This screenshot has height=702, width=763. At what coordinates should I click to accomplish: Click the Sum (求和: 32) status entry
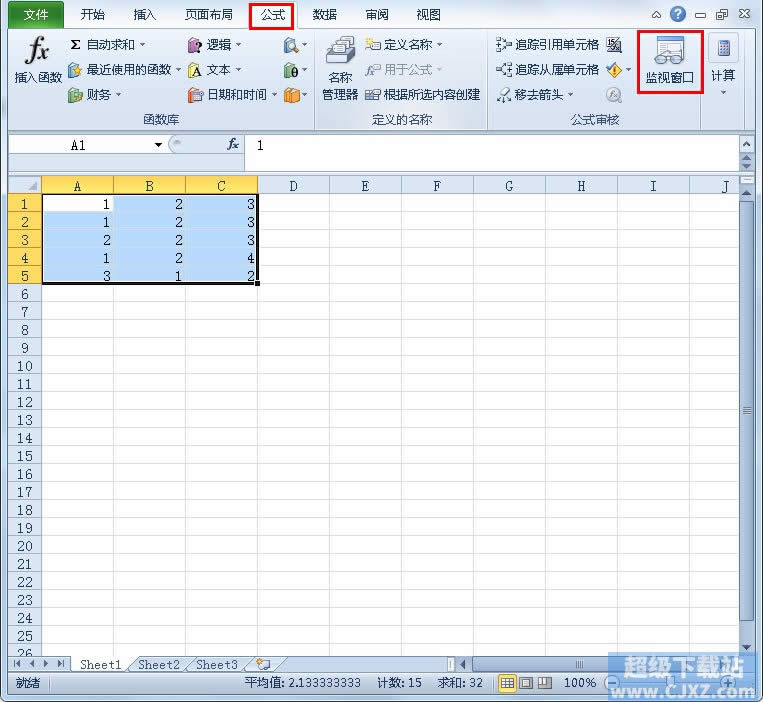[x=459, y=683]
